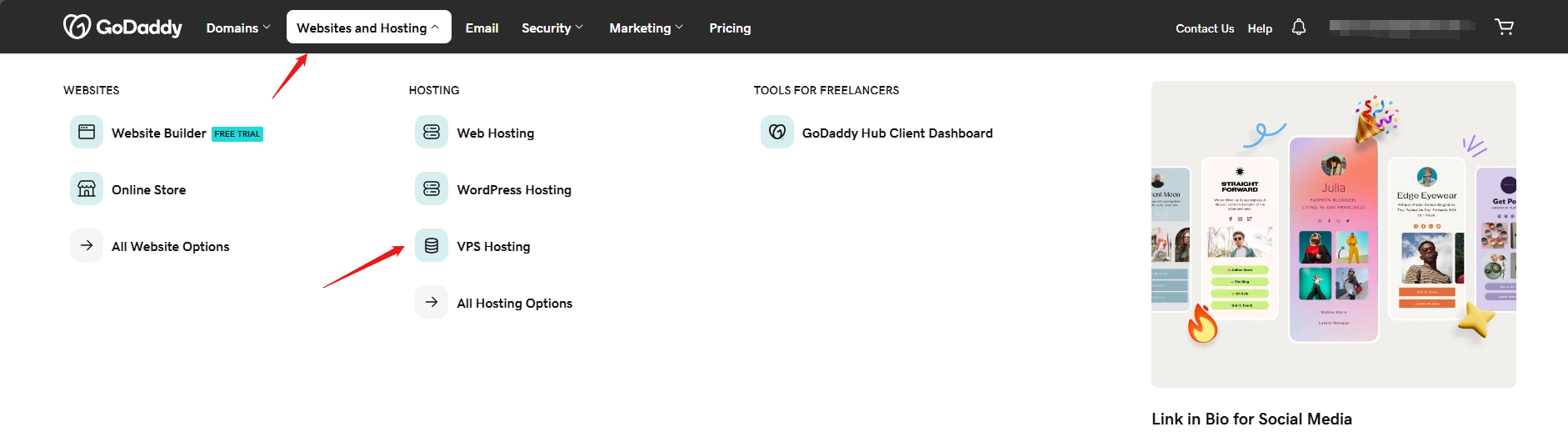The height and width of the screenshot is (437, 1568).
Task: Click Contact Us in header
Action: (1205, 28)
